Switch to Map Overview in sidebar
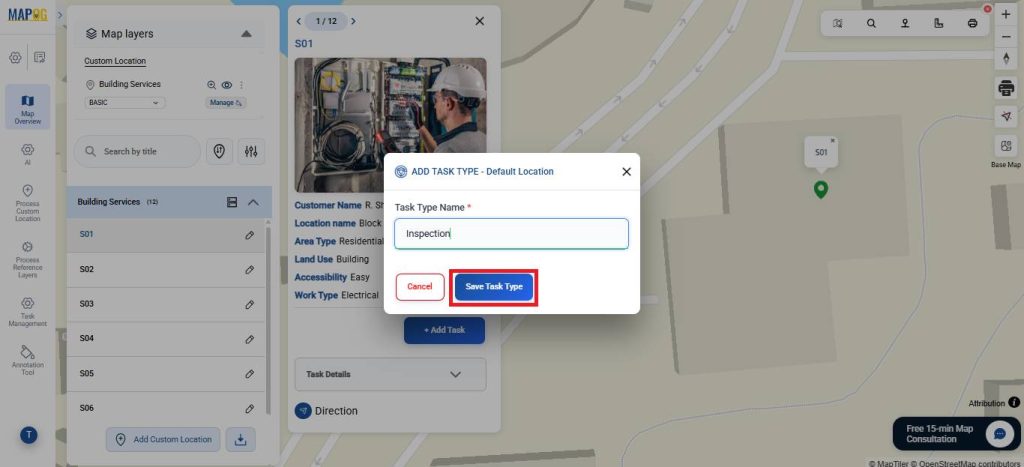The width and height of the screenshot is (1024, 467). 27,107
